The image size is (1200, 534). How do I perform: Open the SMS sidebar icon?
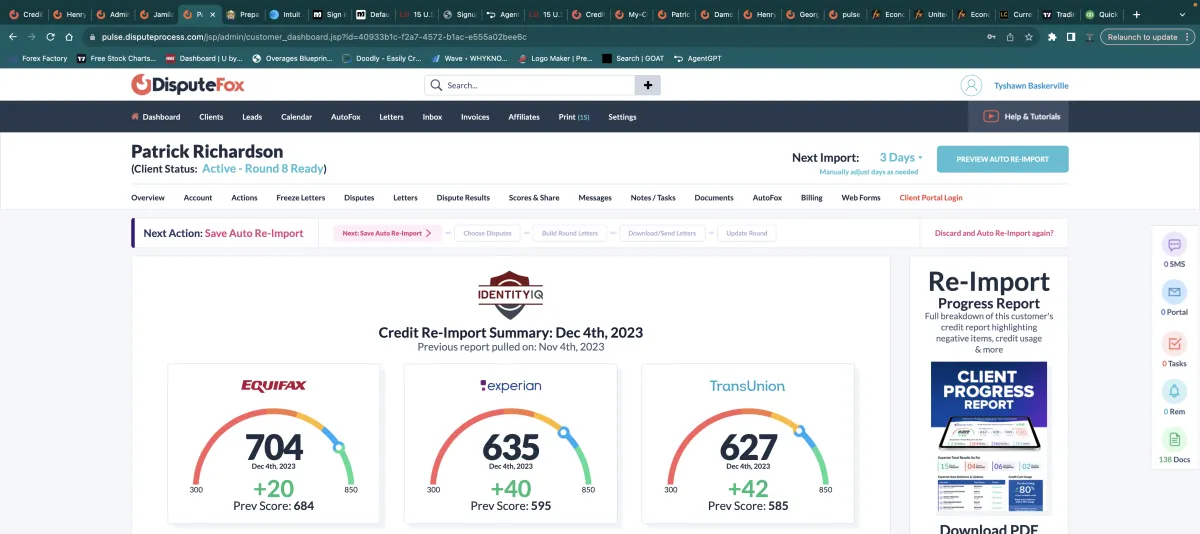[x=1174, y=244]
